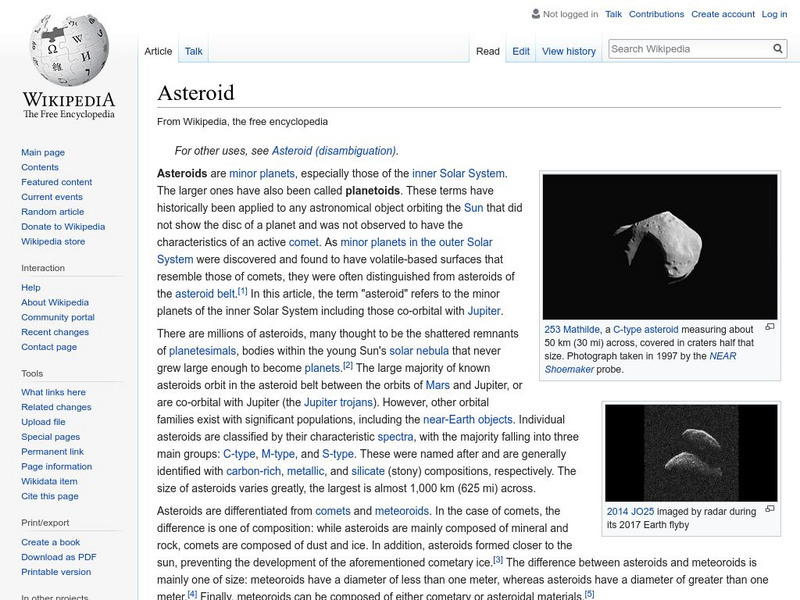Open the 2014 JO25 caption link
800x600 pixels.
pos(630,511)
